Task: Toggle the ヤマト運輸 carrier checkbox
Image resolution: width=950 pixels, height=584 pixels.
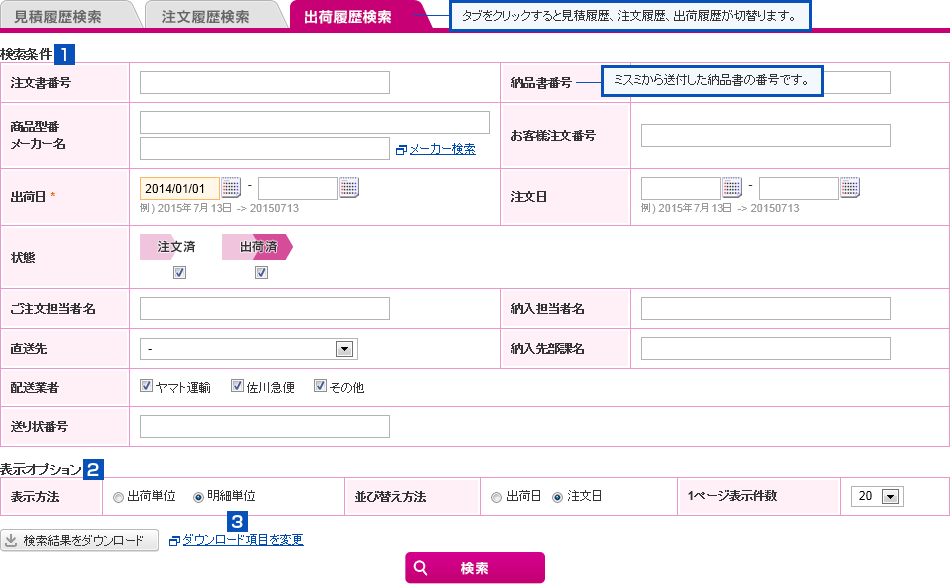Action: [146, 386]
